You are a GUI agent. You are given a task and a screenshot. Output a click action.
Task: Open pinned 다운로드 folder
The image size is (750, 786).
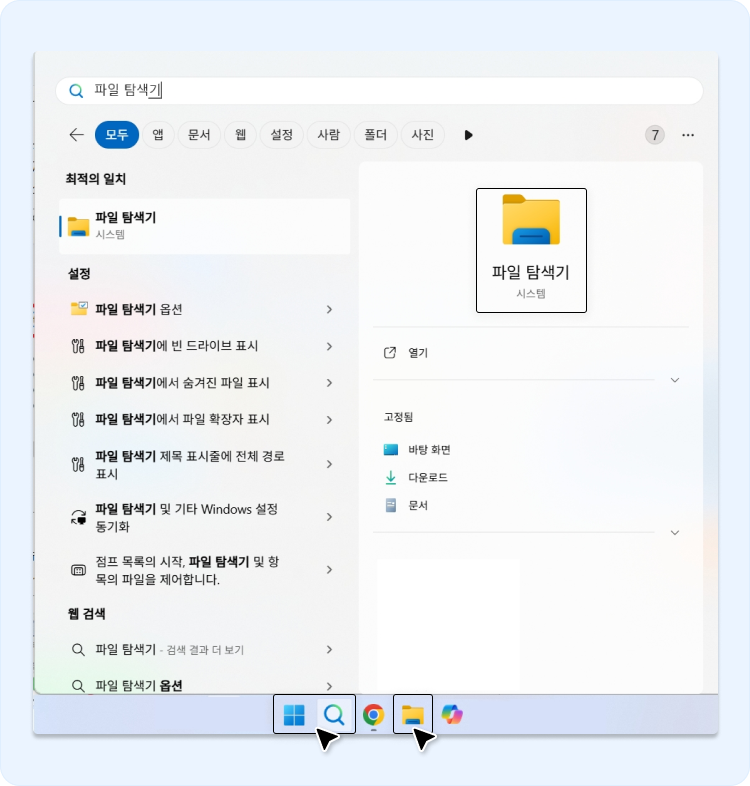(427, 478)
